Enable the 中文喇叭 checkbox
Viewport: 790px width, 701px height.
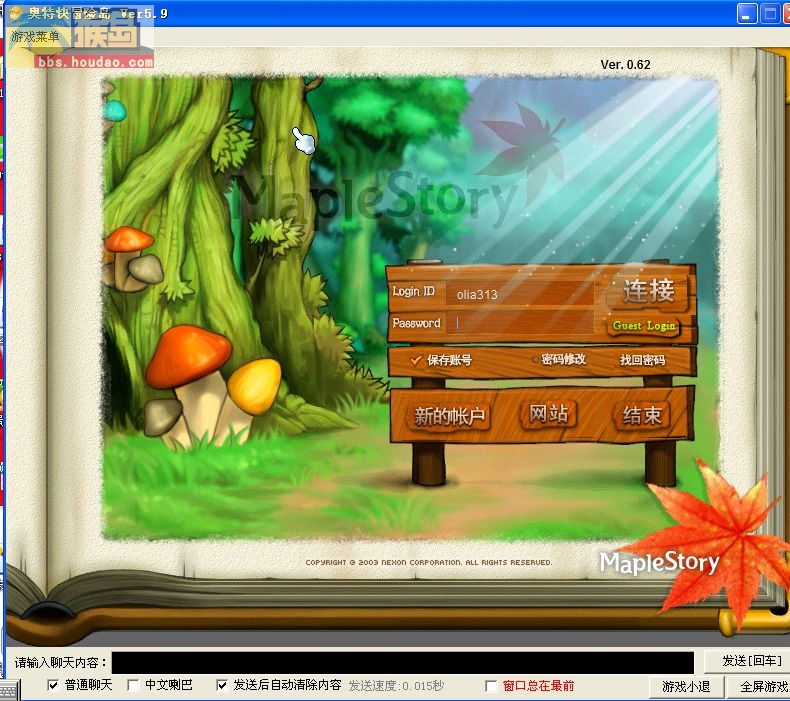pyautogui.click(x=134, y=685)
